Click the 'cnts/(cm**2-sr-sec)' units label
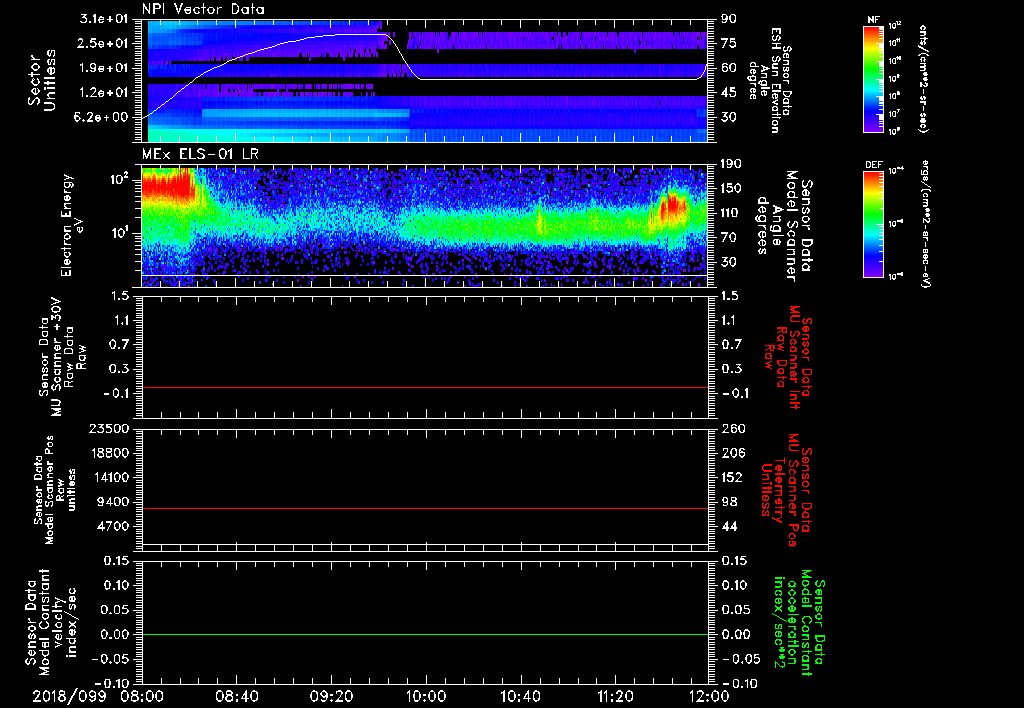The height and width of the screenshot is (708, 1024). 923,78
